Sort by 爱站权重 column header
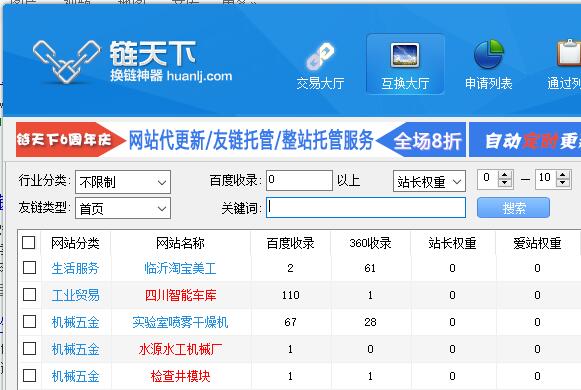Screen dimensions: 581x390 click(x=537, y=243)
